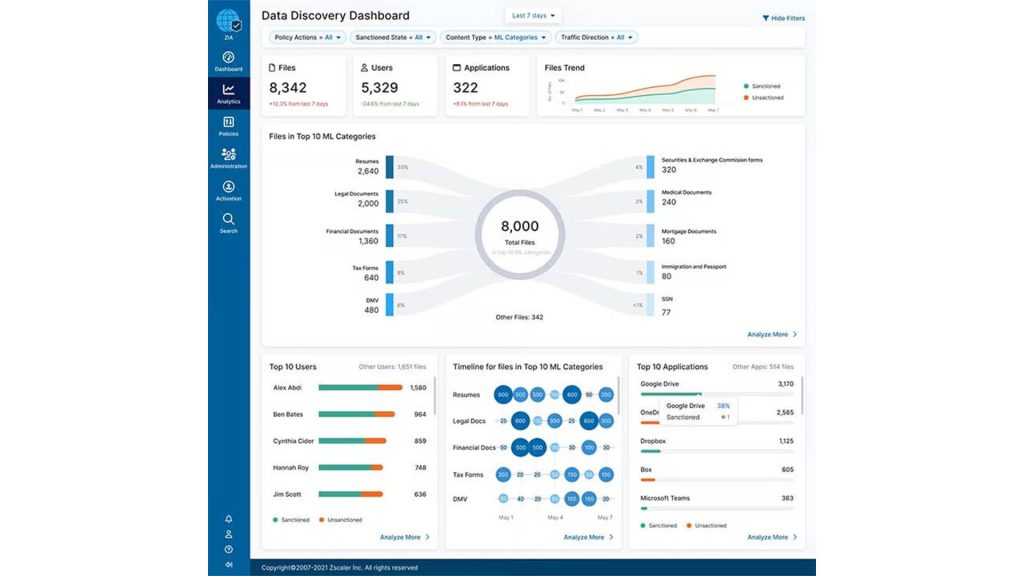The image size is (1024, 576).
Task: Select Microsoft Teams application row
Action: (x=716, y=502)
